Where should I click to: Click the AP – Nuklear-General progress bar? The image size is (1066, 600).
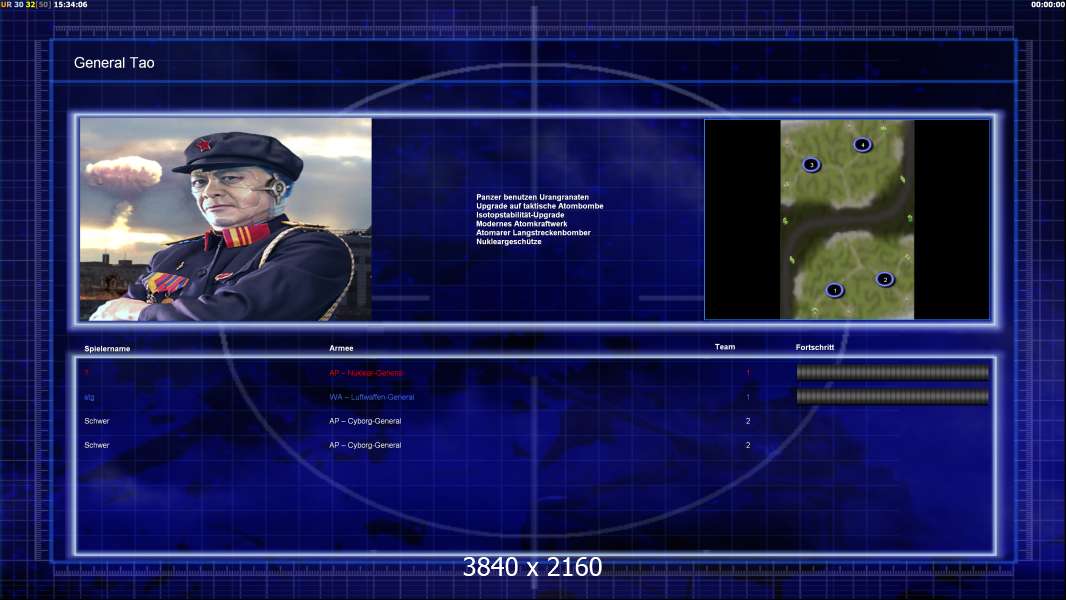click(x=893, y=372)
